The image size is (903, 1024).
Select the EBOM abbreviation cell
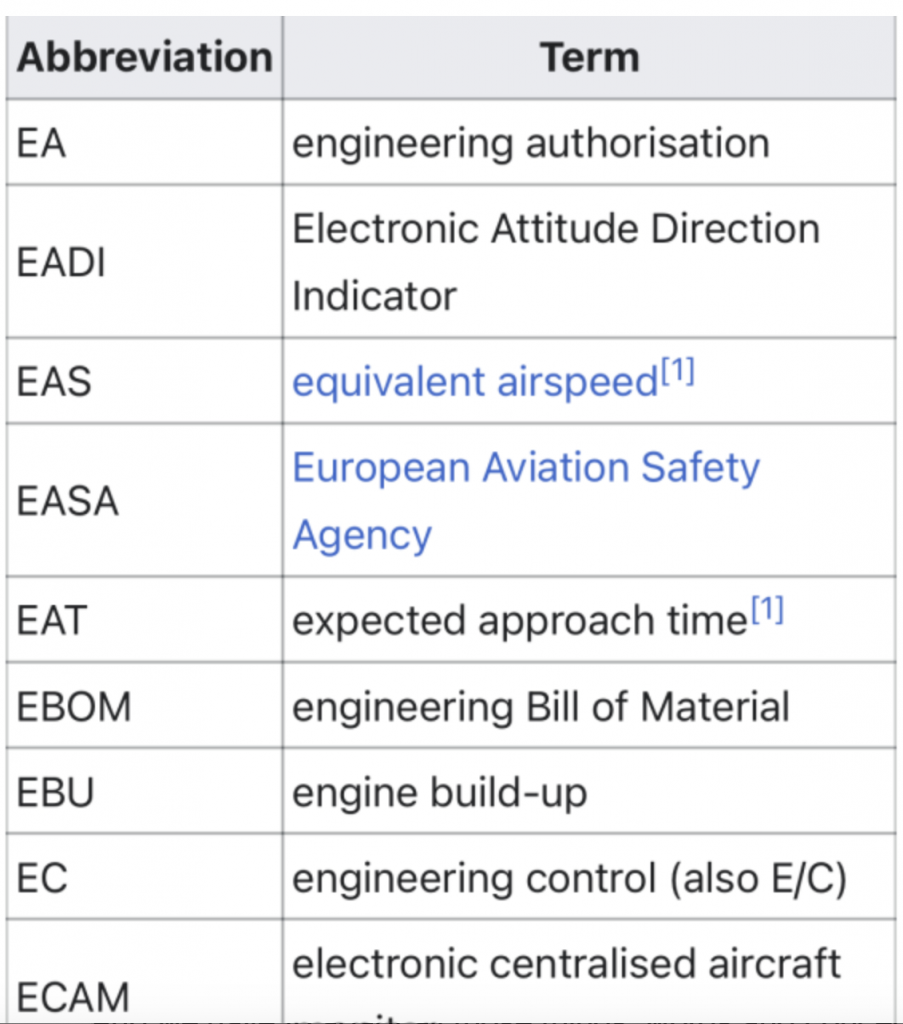144,705
